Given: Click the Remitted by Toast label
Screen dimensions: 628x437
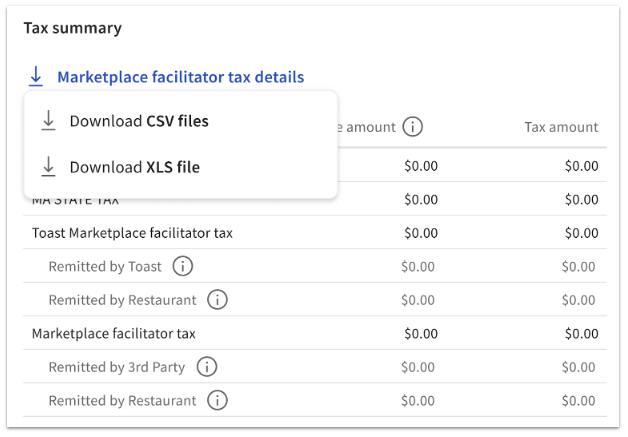Looking at the screenshot, I should pos(104,267).
